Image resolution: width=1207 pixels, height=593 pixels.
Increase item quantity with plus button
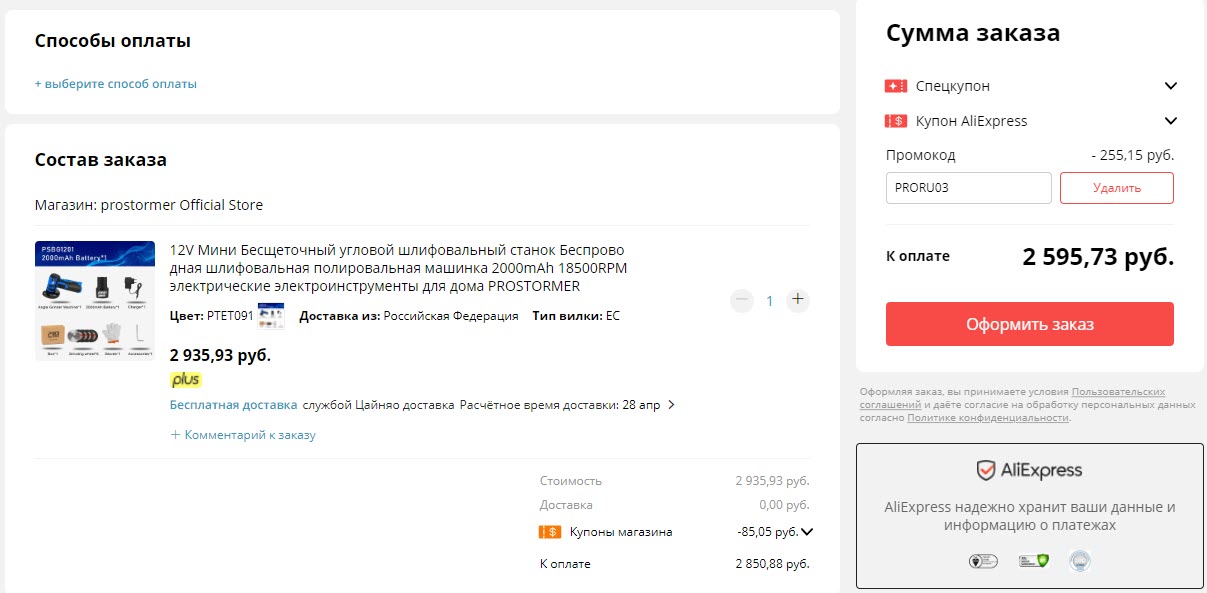(797, 299)
